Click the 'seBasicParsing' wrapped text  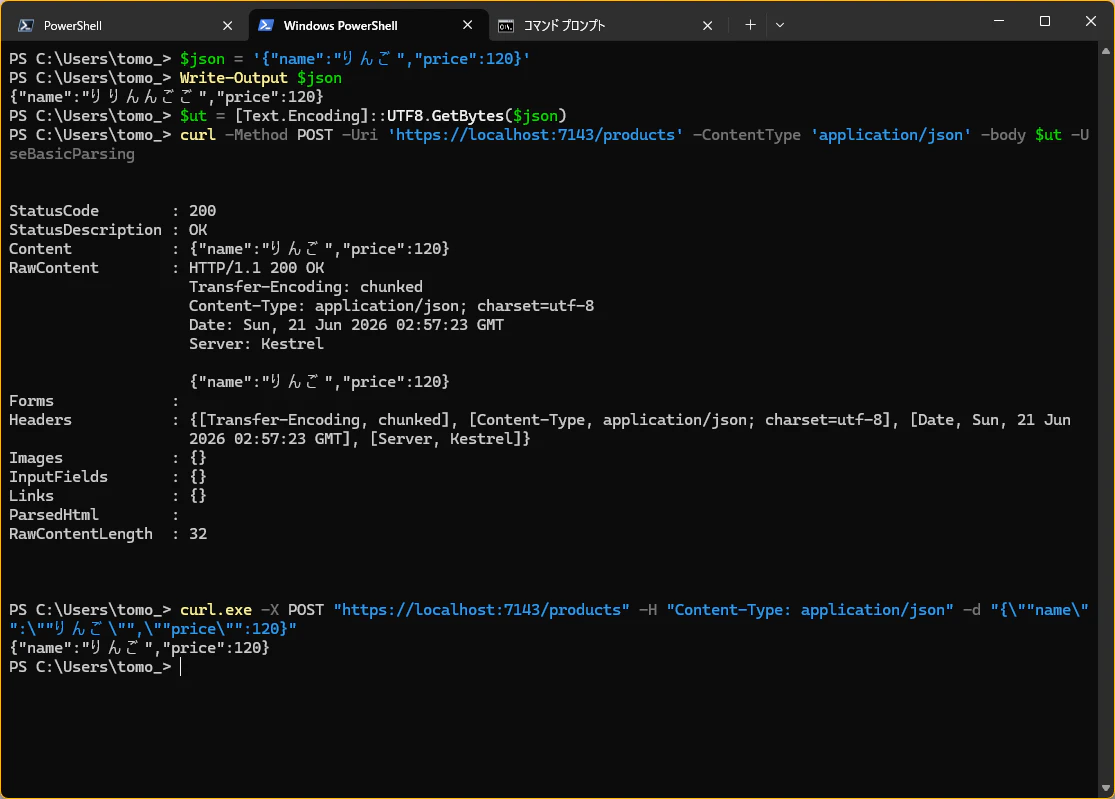coord(72,154)
